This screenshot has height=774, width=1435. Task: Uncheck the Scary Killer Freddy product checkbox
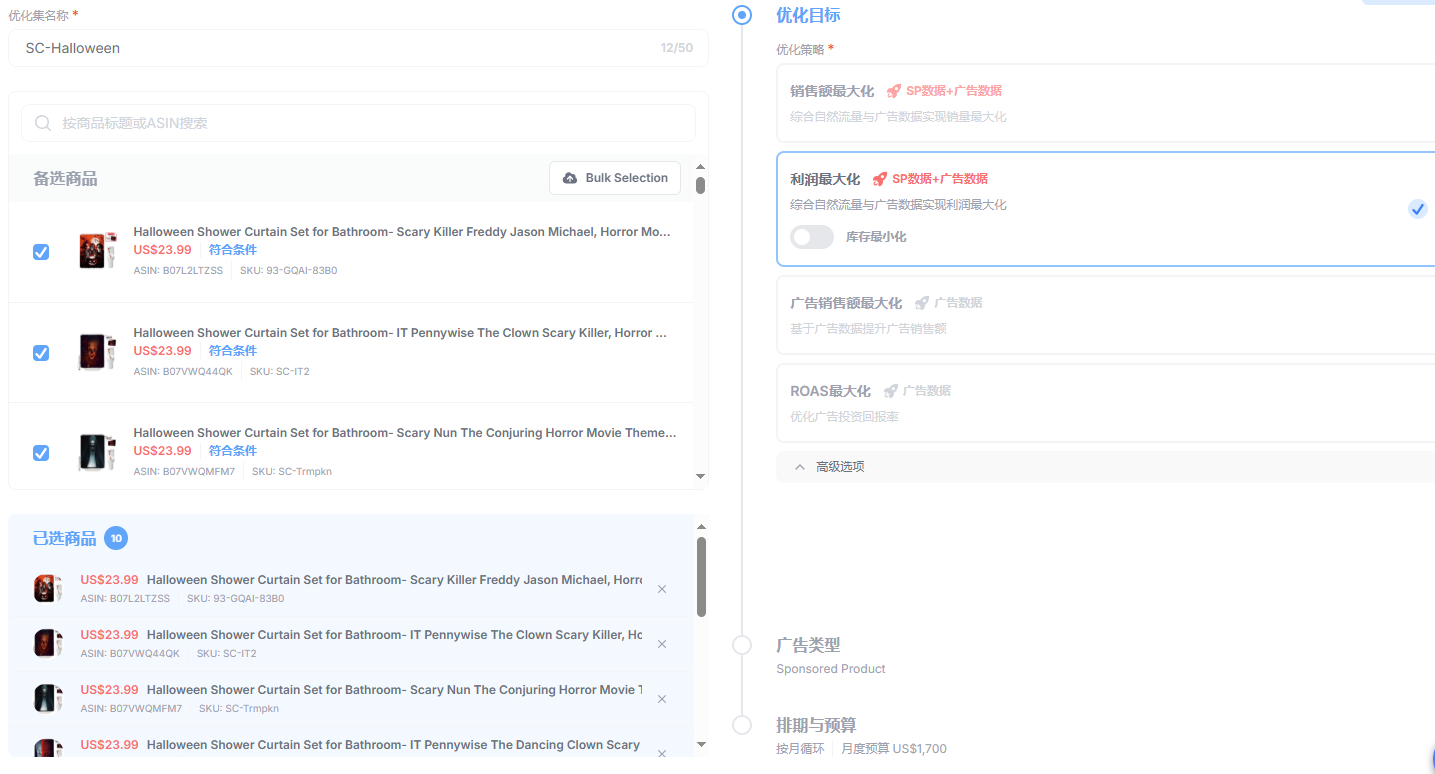click(x=41, y=252)
